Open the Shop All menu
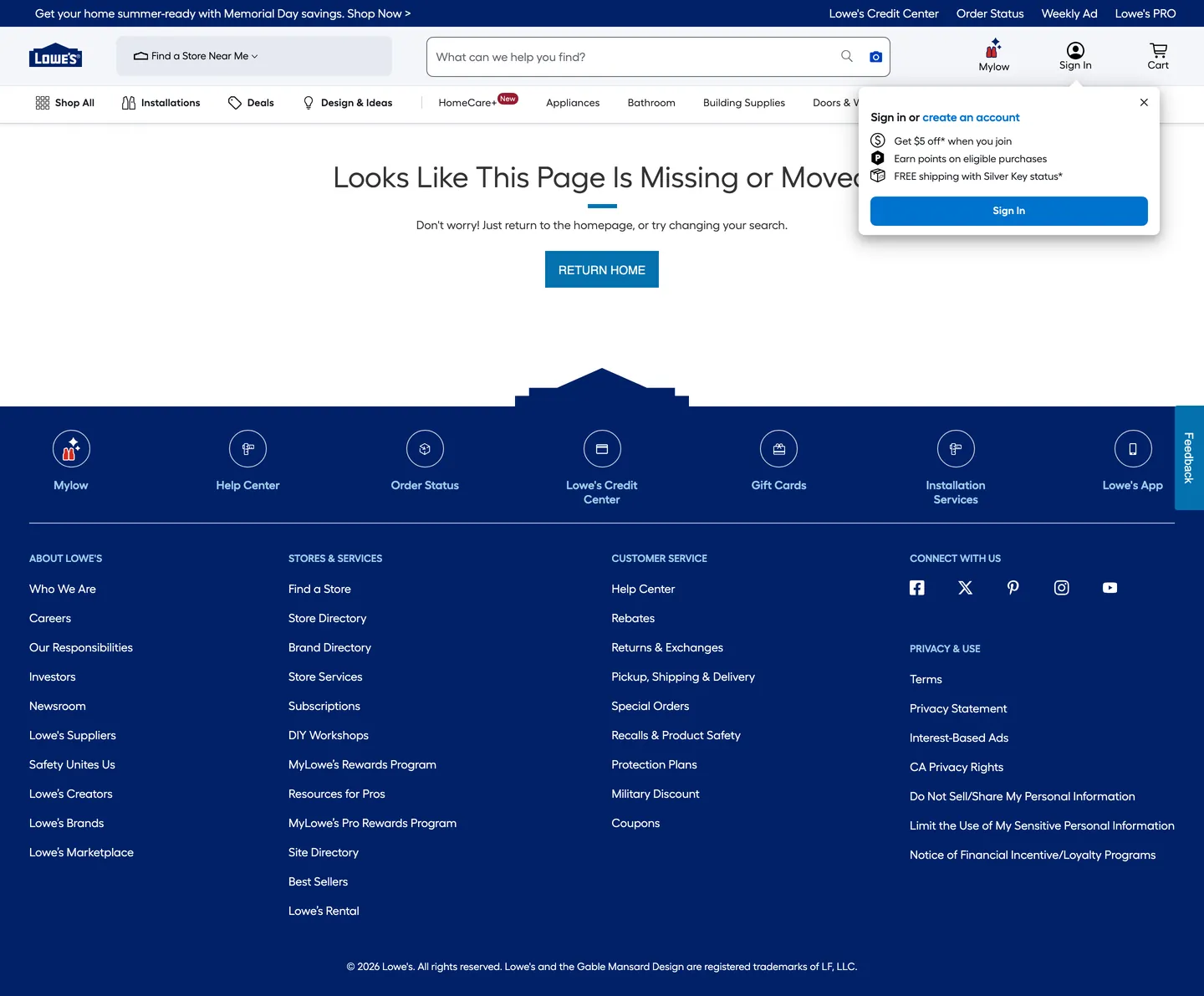Screen dimensions: 1204x996 coord(65,103)
